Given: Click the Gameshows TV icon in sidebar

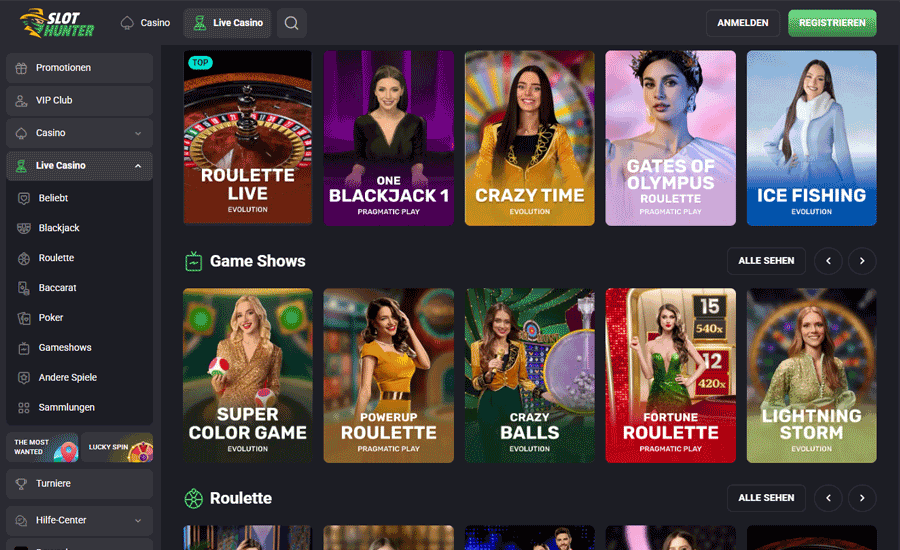Looking at the screenshot, I should pyautogui.click(x=24, y=348).
